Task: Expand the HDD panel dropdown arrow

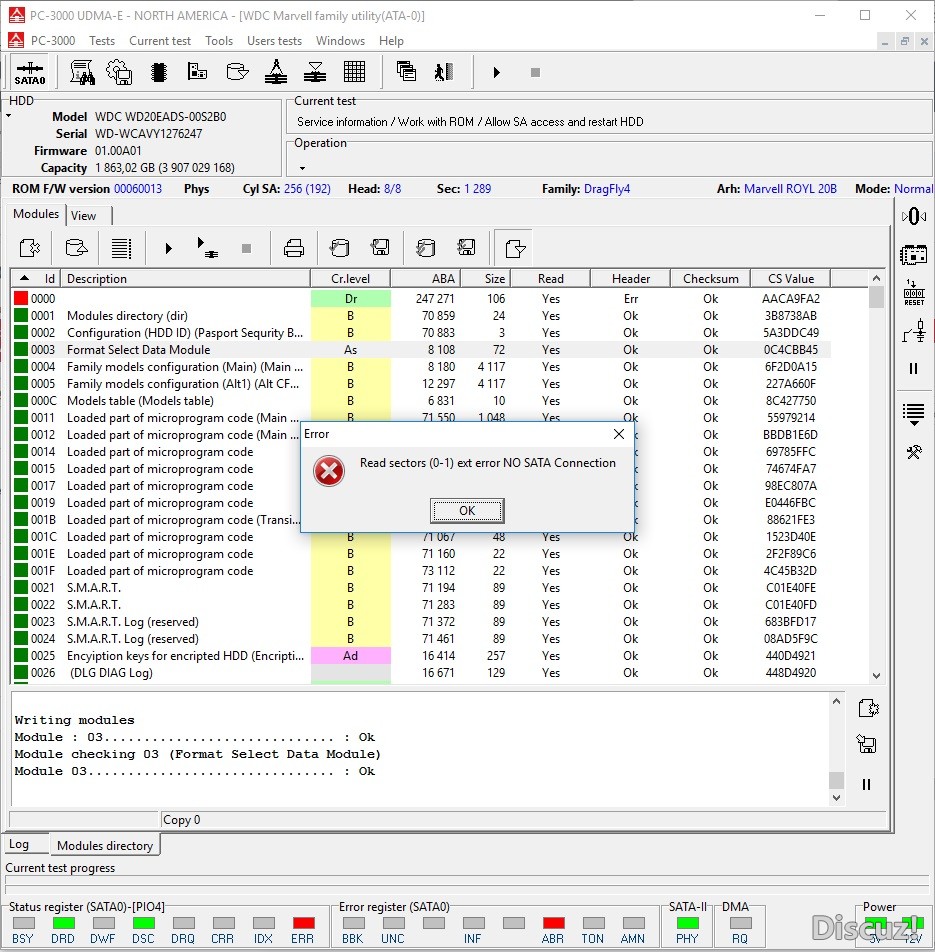Action: (9, 116)
